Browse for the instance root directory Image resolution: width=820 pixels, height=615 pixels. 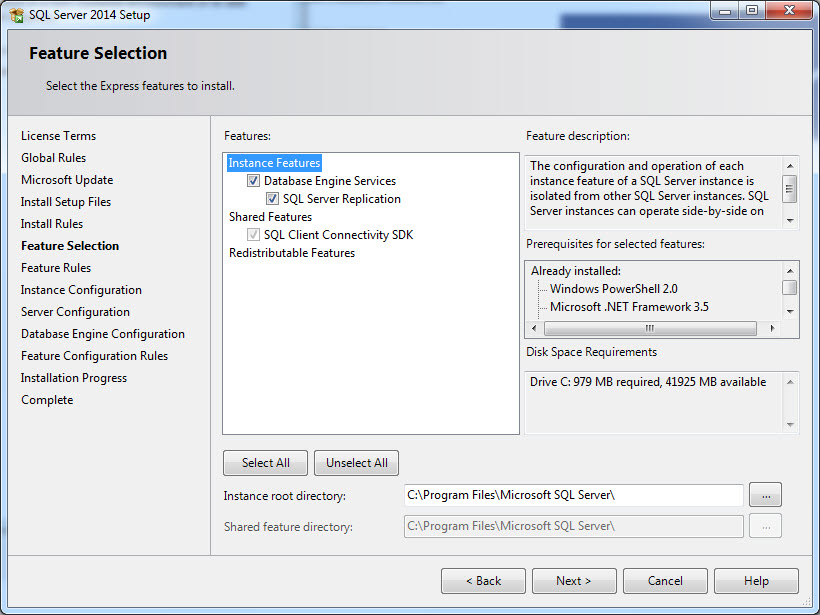pos(765,495)
